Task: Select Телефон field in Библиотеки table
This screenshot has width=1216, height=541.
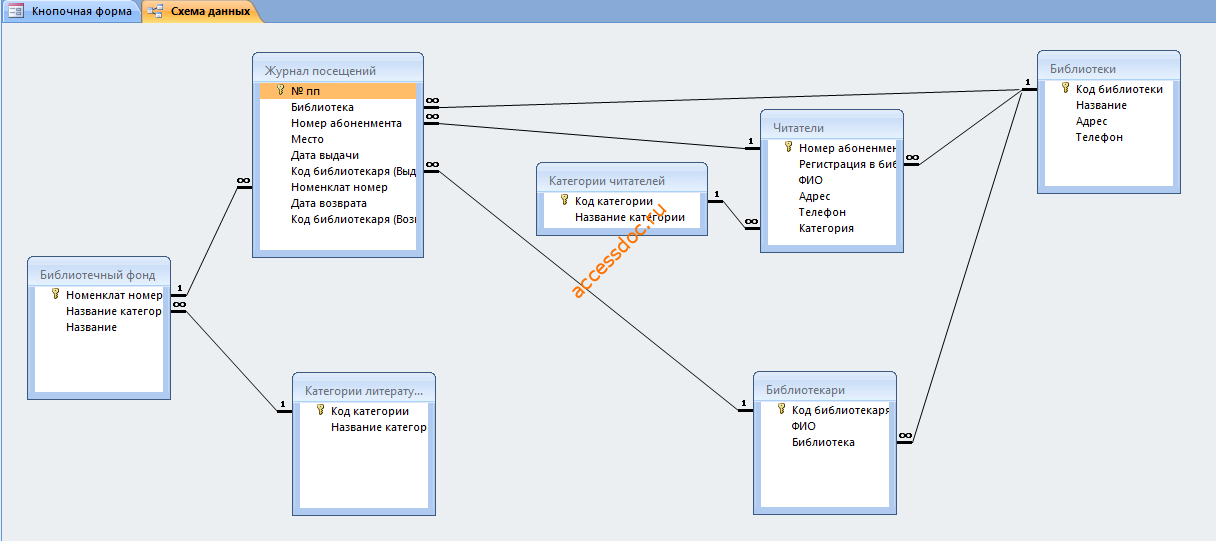Action: click(1108, 137)
